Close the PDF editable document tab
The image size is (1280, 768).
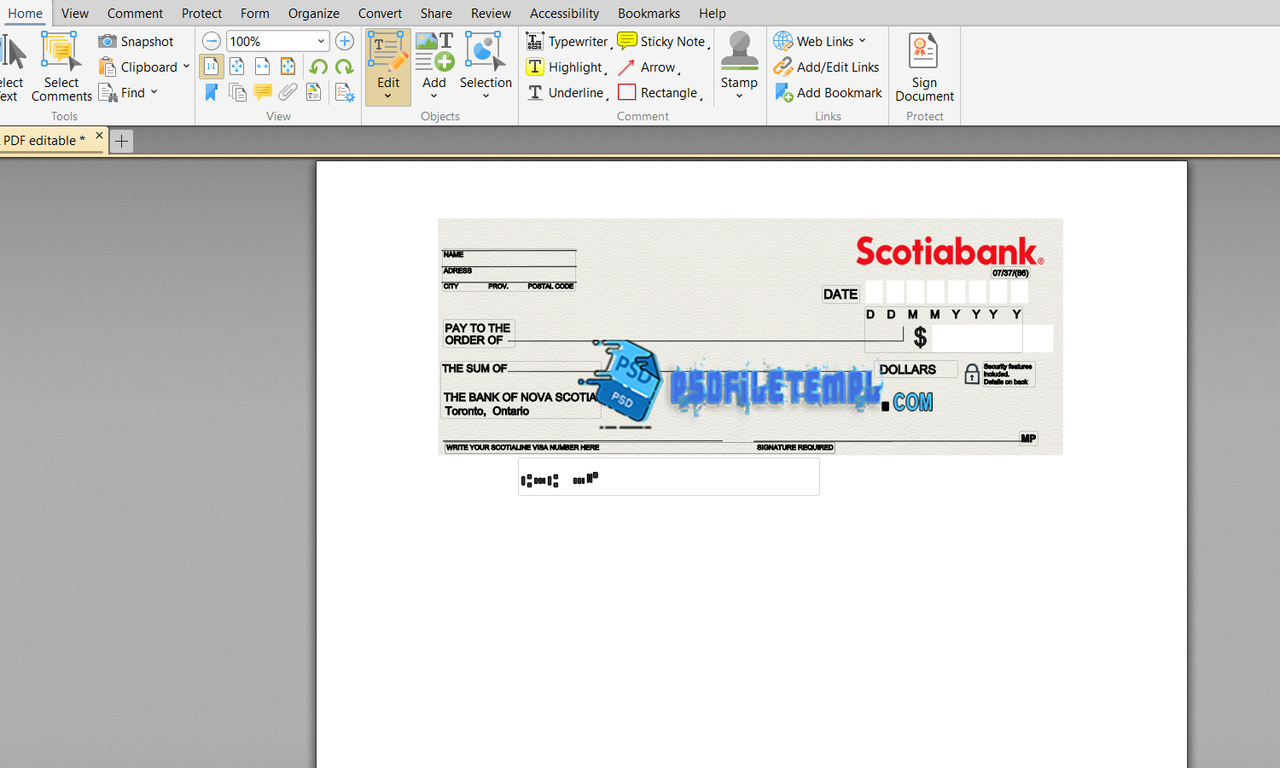pyautogui.click(x=99, y=136)
